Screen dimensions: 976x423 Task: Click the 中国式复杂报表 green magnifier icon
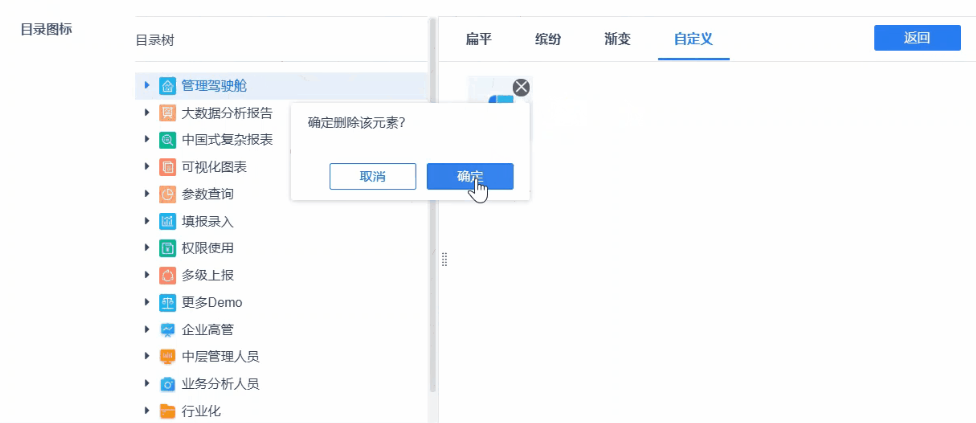pos(167,140)
